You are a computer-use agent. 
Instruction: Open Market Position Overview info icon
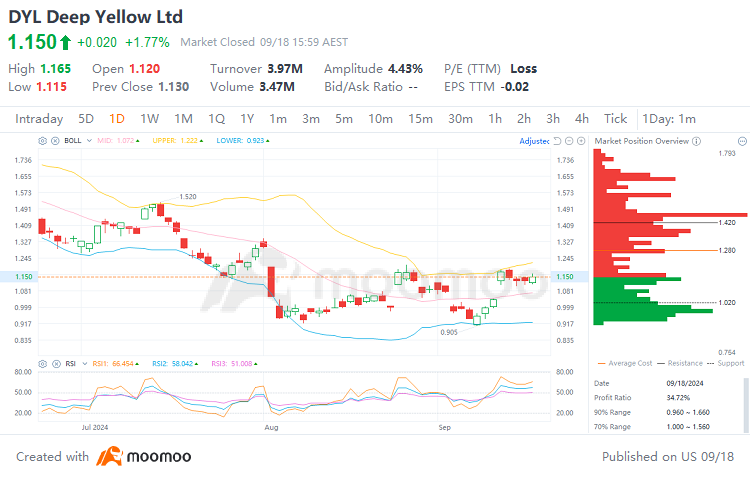tap(697, 141)
